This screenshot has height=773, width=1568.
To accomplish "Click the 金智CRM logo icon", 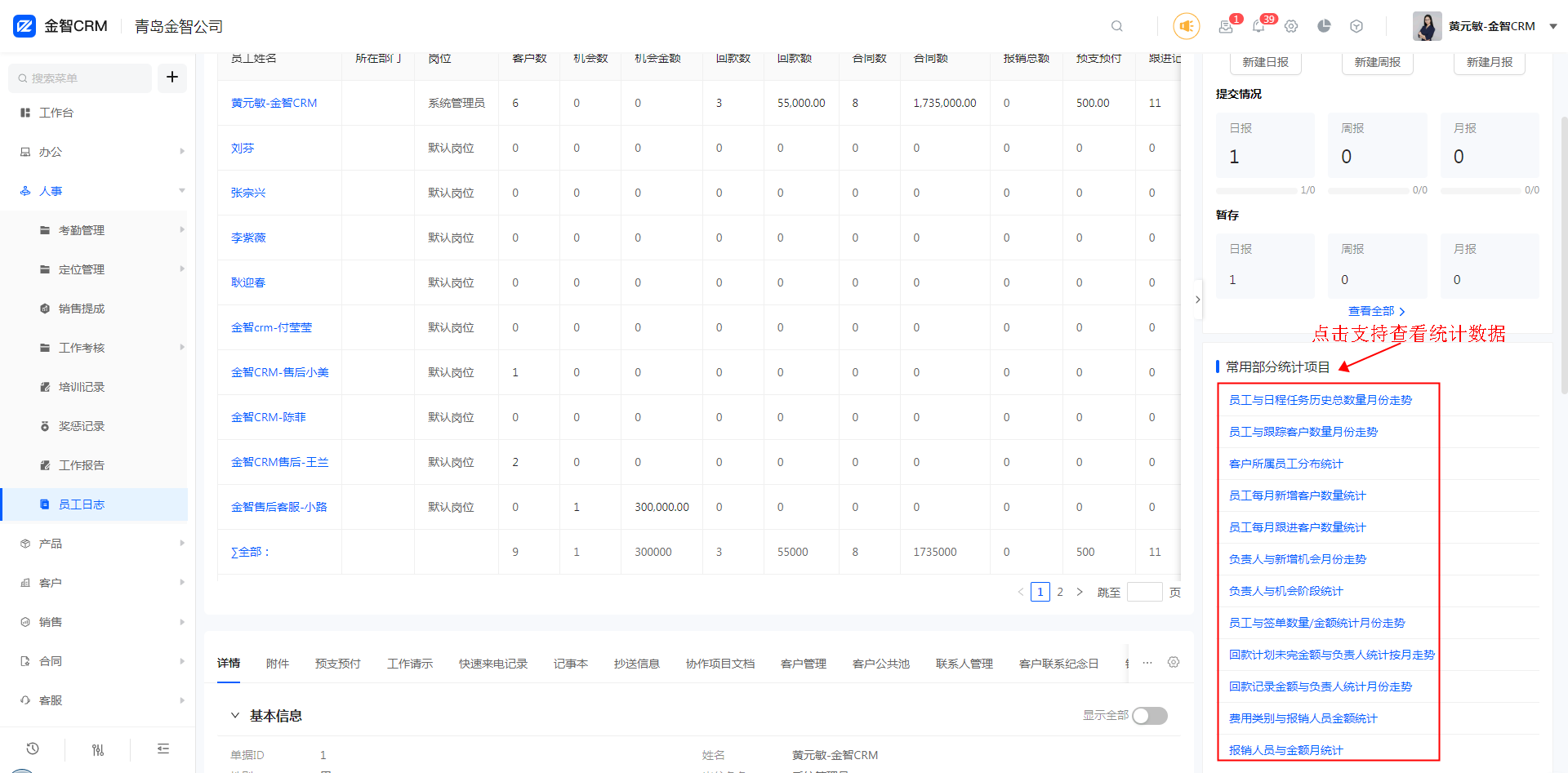I will [24, 26].
